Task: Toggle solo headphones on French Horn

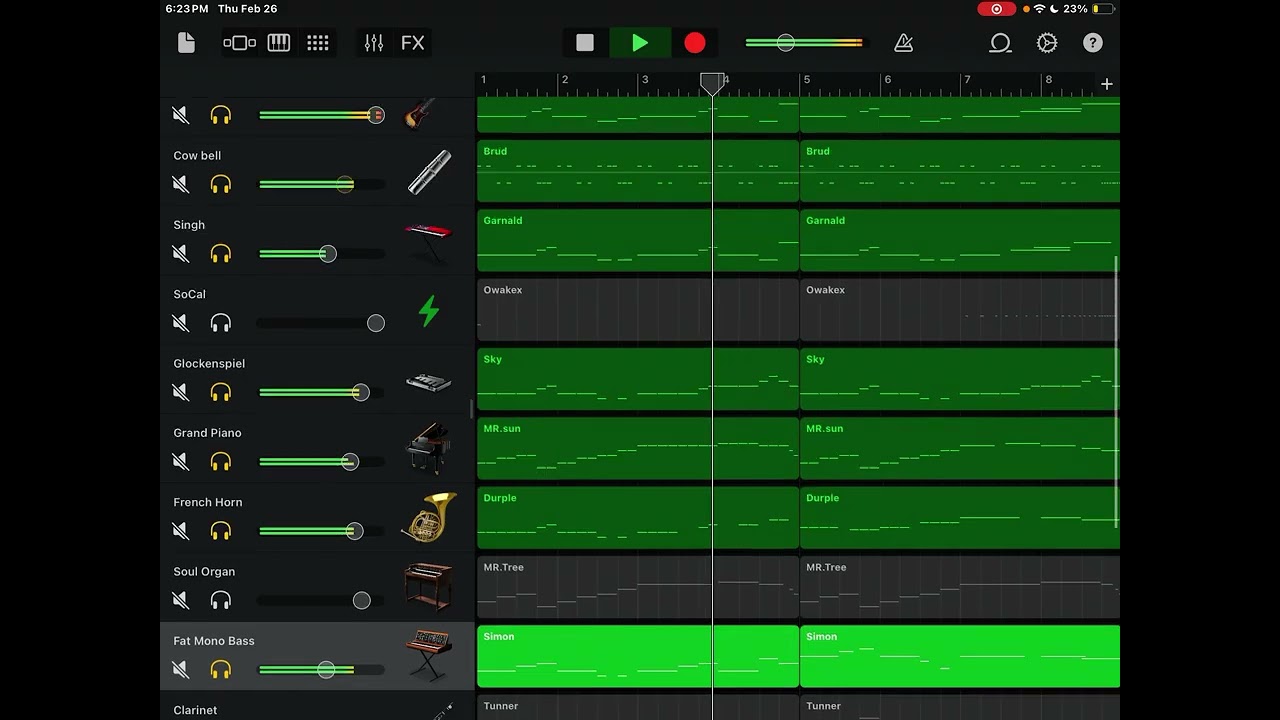Action: click(x=221, y=531)
